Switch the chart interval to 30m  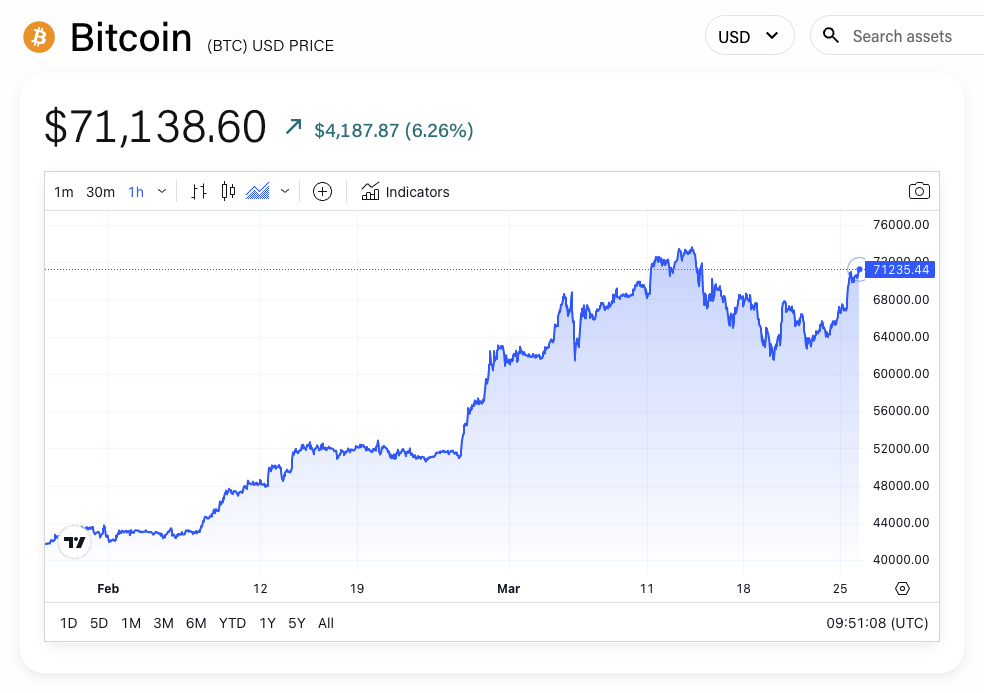[x=100, y=191]
